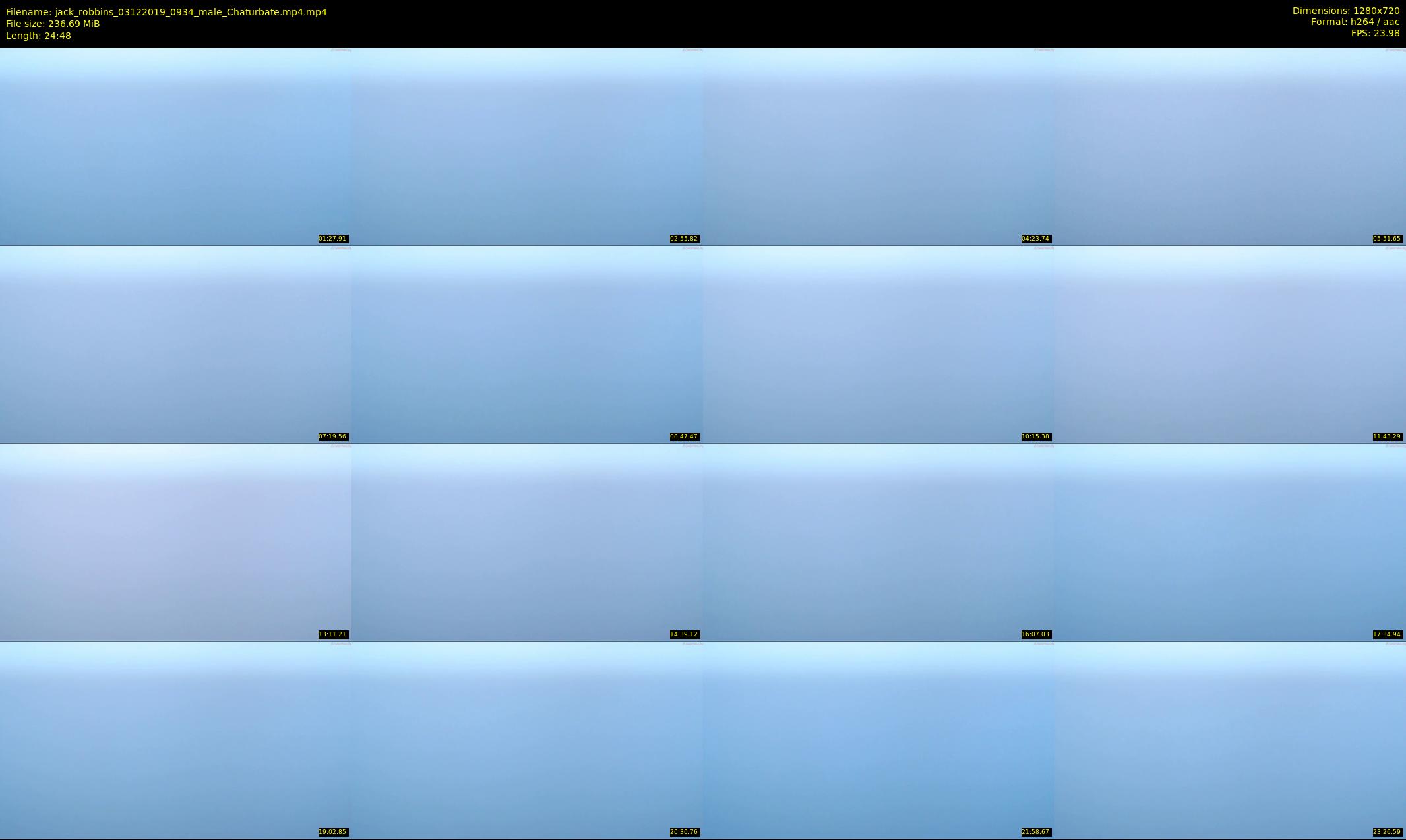Viewport: 1406px width, 840px height.
Task: Click the FPS 23.98 text
Action: tap(1375, 33)
